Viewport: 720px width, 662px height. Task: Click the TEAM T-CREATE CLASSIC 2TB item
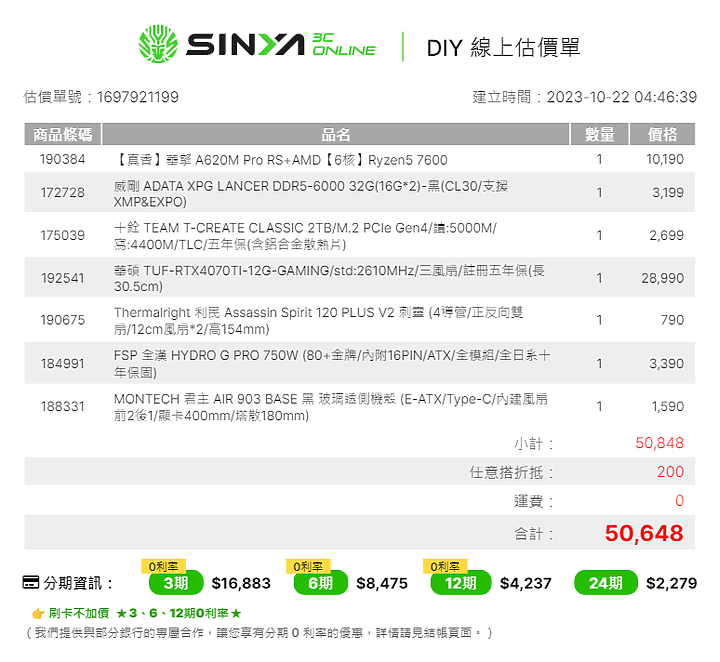point(305,236)
